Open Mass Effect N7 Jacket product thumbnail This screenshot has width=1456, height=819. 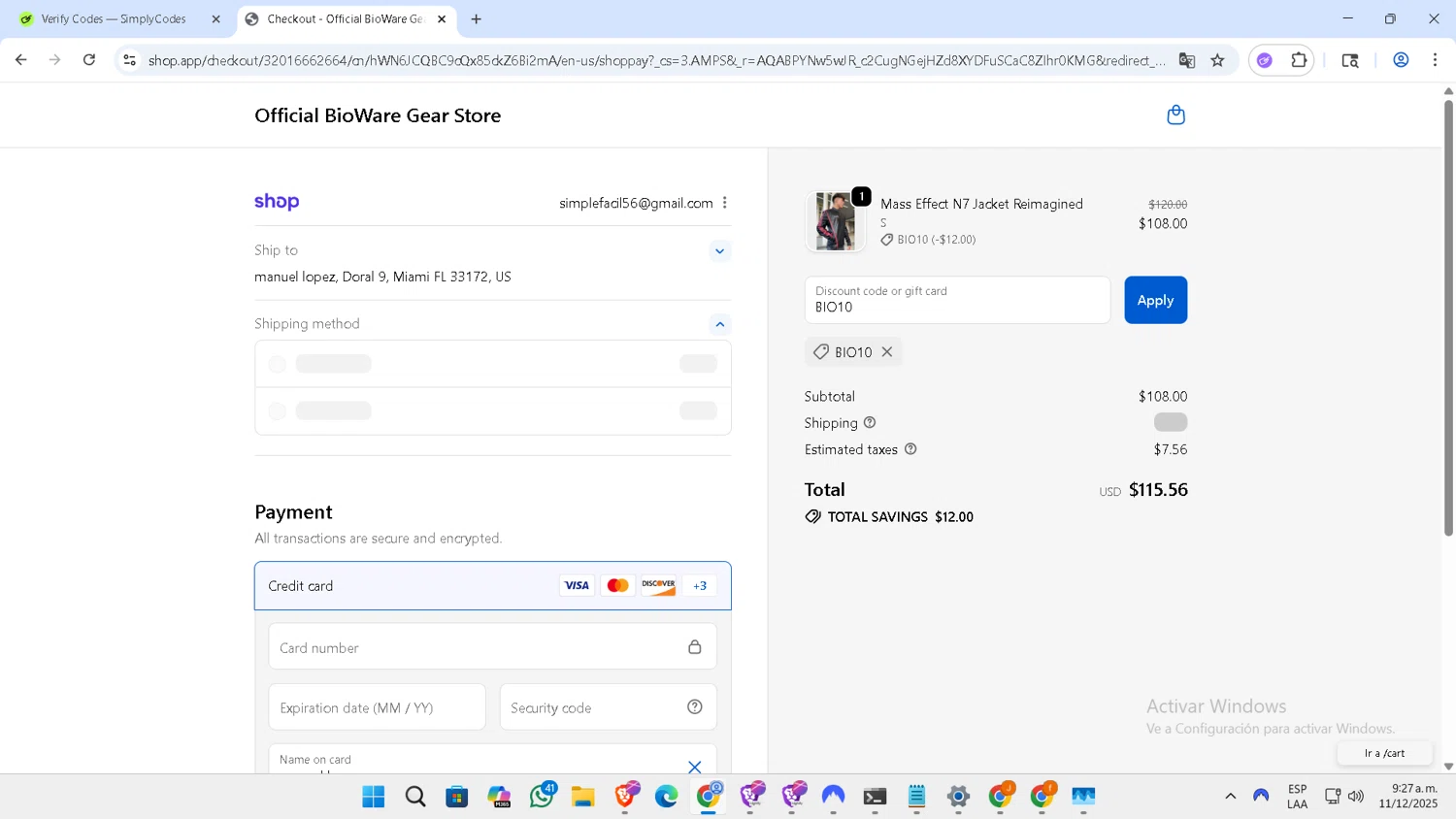coord(835,221)
